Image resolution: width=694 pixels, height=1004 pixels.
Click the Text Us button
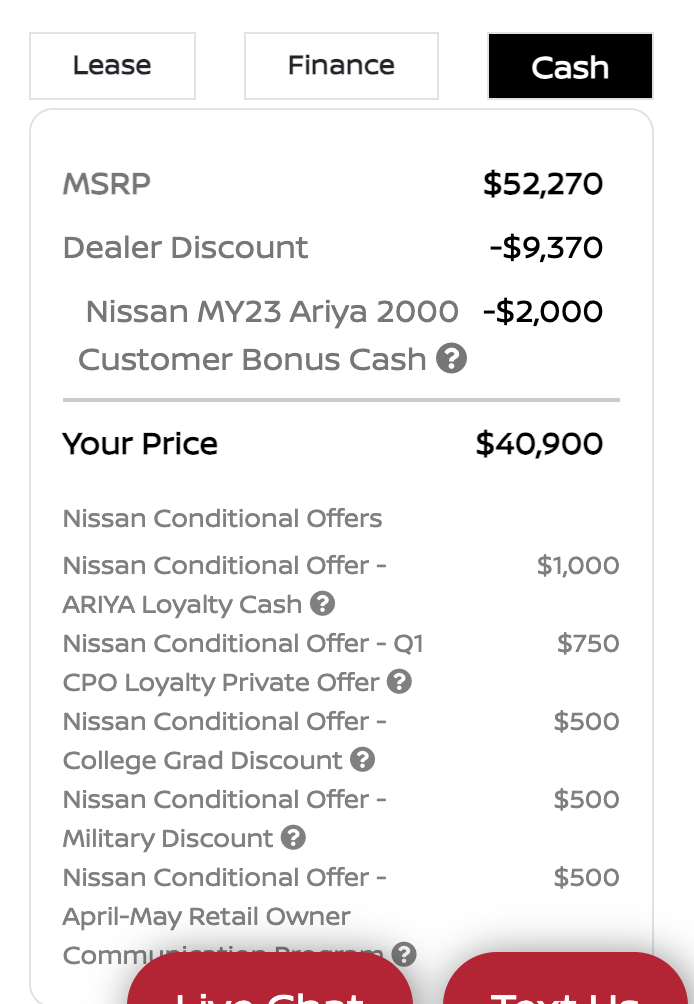click(x=565, y=978)
